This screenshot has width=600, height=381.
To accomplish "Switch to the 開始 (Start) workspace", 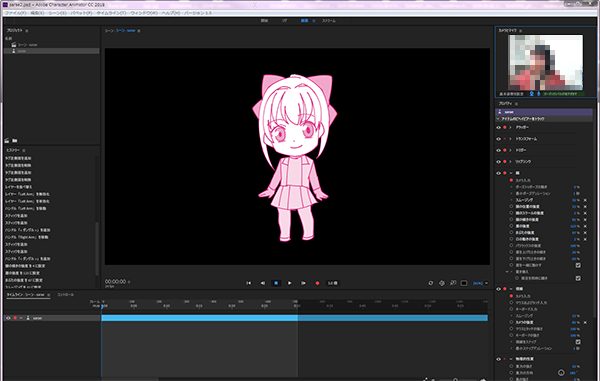I will [x=264, y=21].
